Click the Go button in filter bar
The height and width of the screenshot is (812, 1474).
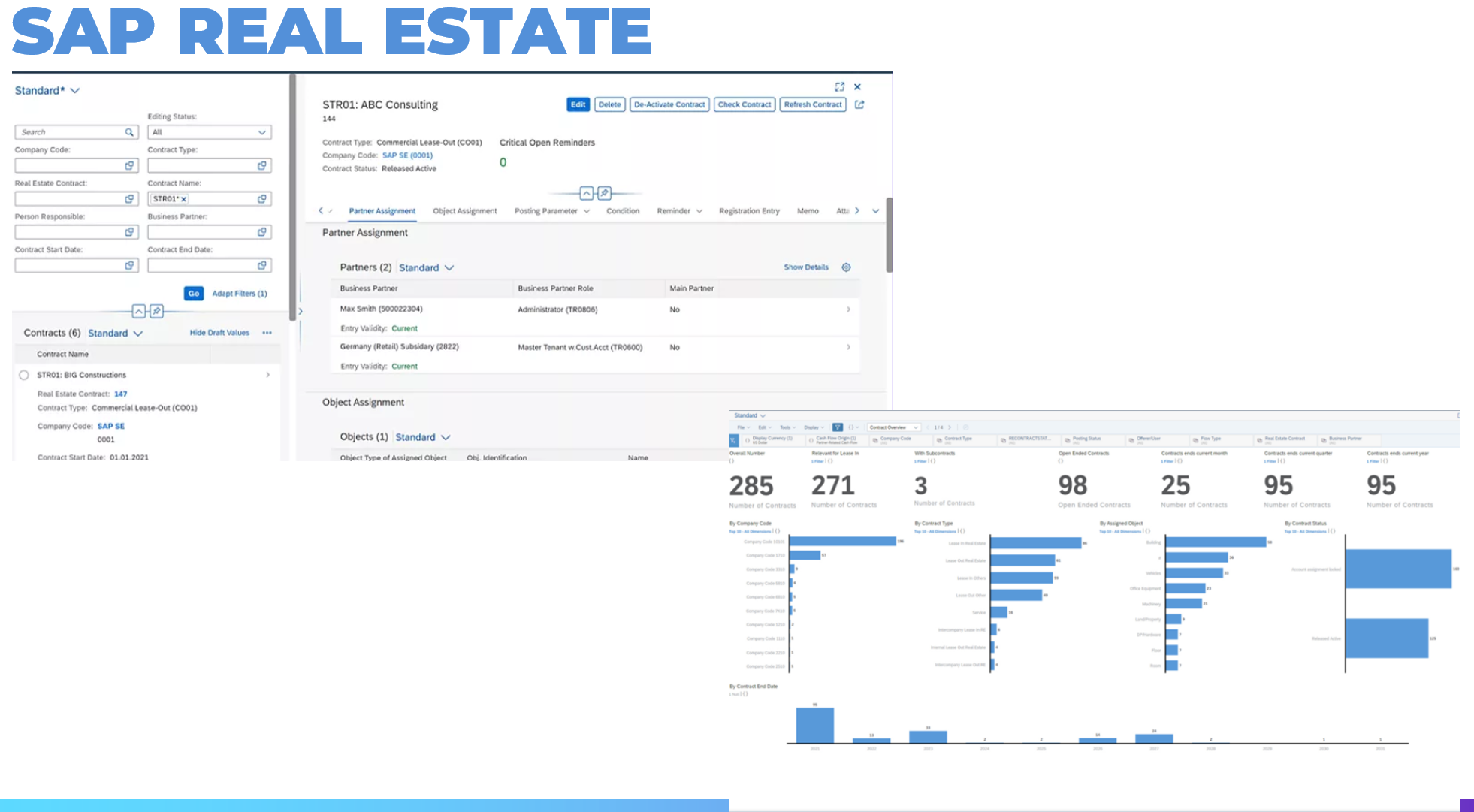194,294
